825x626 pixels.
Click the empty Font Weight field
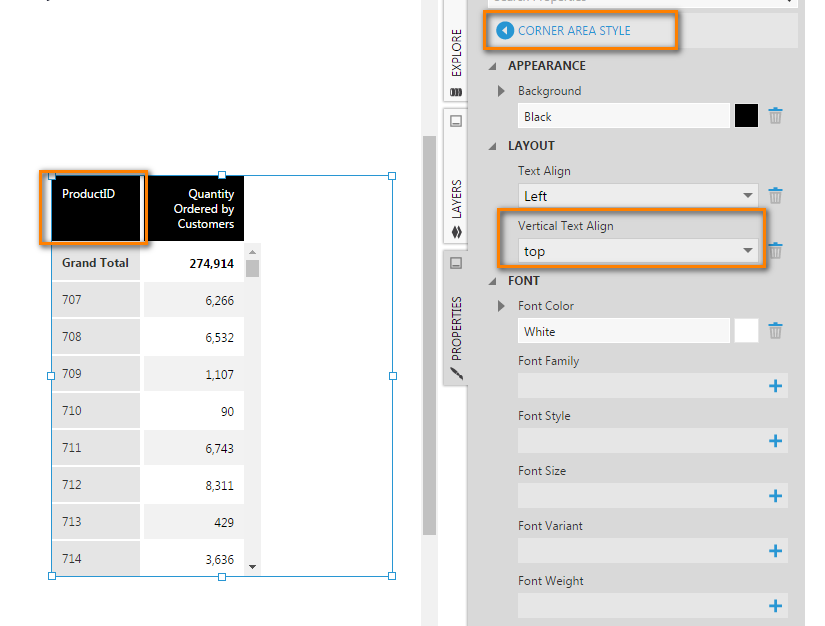(x=642, y=605)
